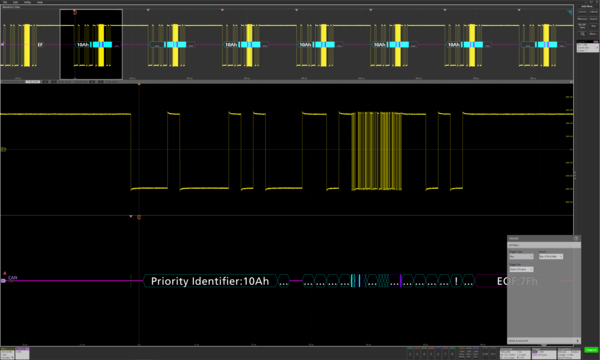Open the Search 1 results badge
The height and width of the screenshot is (360, 600).
(x=588, y=46)
